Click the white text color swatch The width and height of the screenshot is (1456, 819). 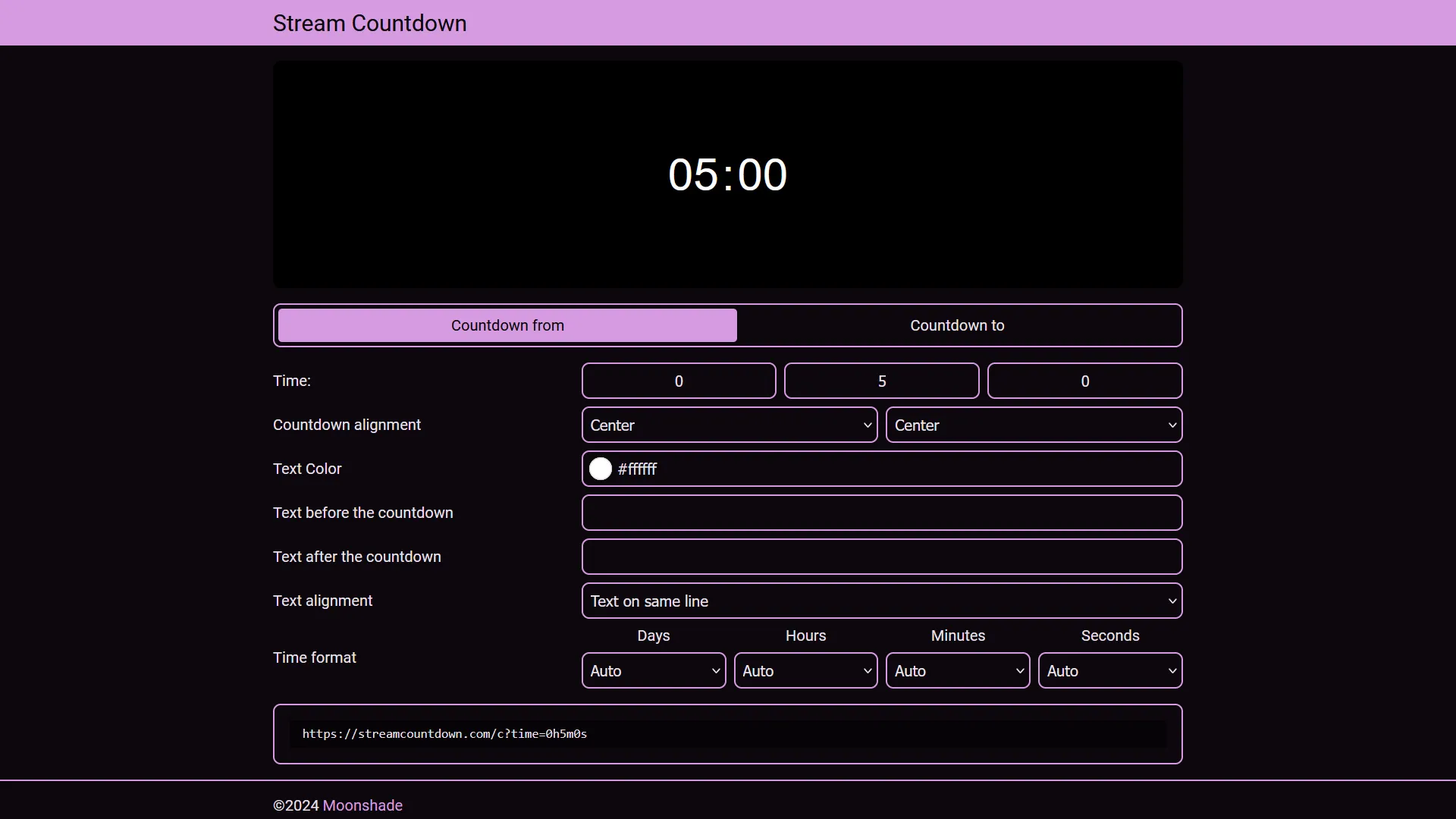[600, 469]
